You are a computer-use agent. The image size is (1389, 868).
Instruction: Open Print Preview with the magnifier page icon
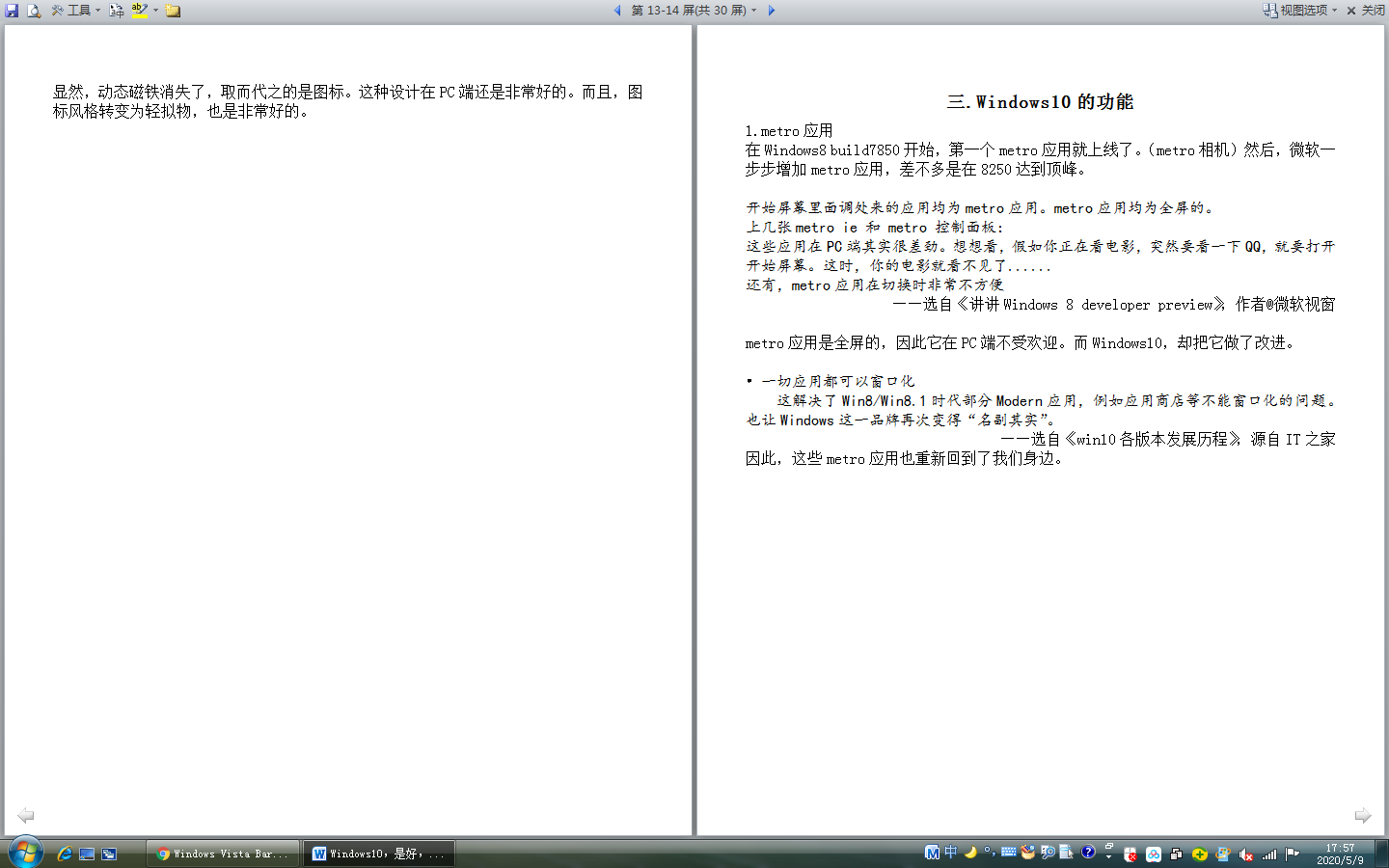[34, 11]
